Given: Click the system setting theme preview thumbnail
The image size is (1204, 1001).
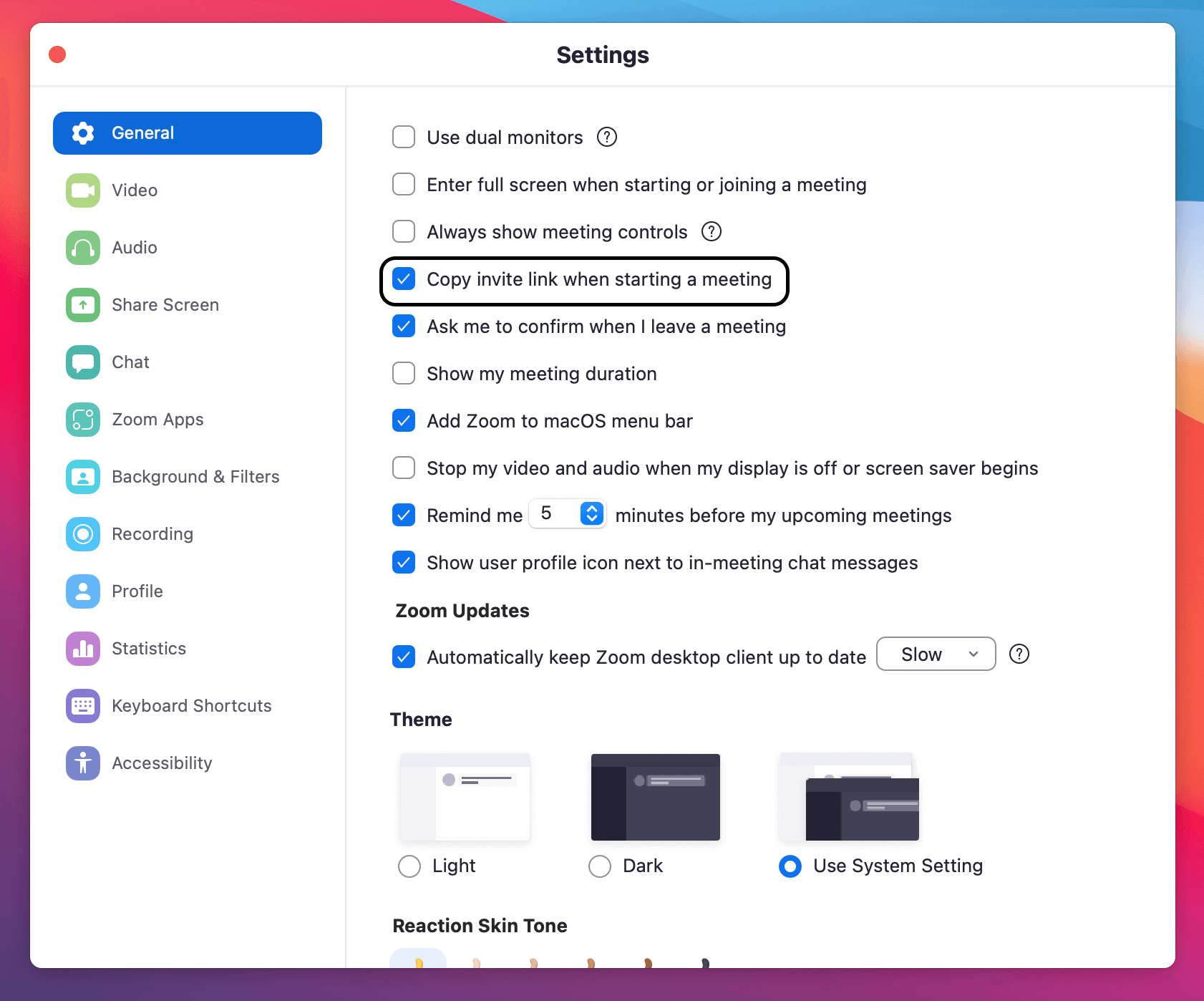Looking at the screenshot, I should [850, 797].
